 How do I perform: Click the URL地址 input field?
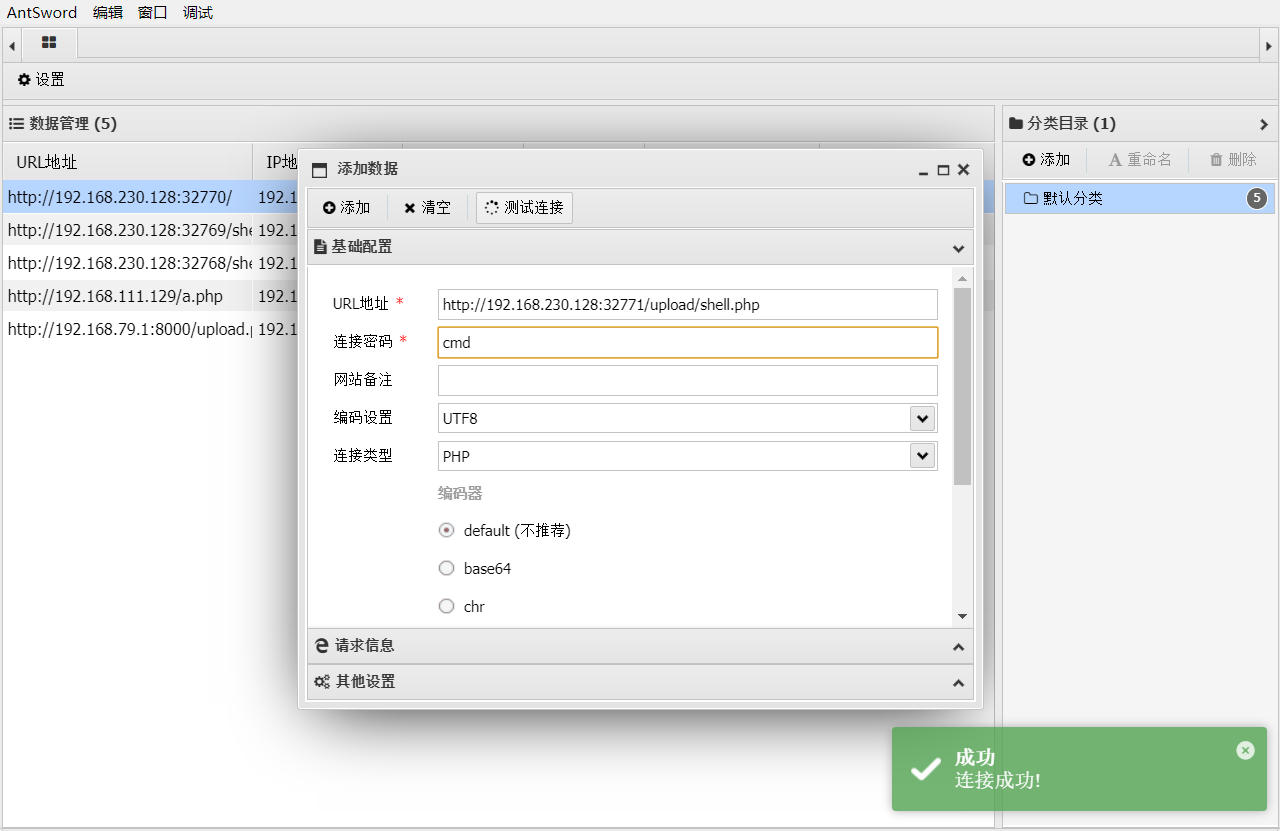click(688, 304)
